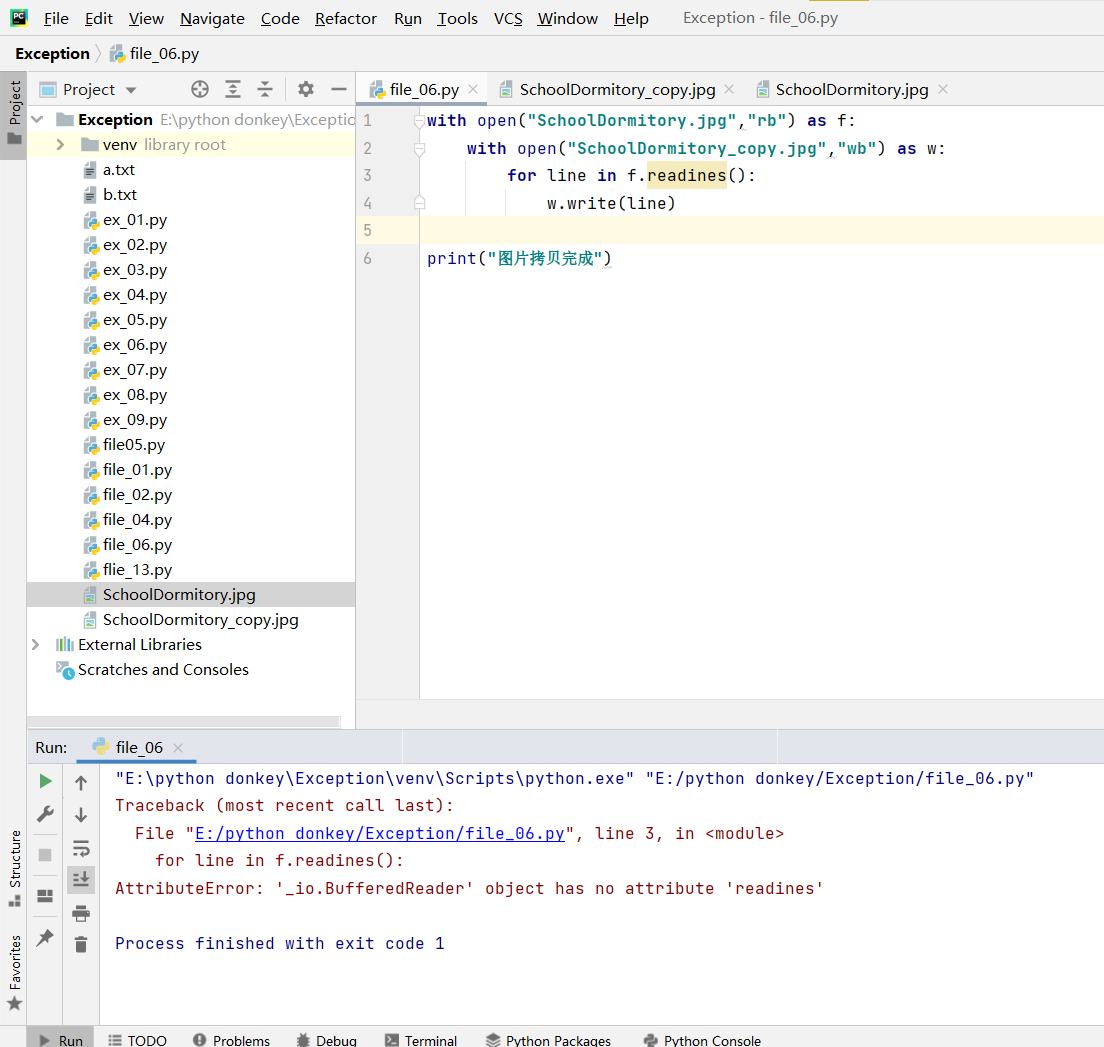Click Exception in the breadcrumb bar
The image size is (1104, 1047).
coord(52,54)
